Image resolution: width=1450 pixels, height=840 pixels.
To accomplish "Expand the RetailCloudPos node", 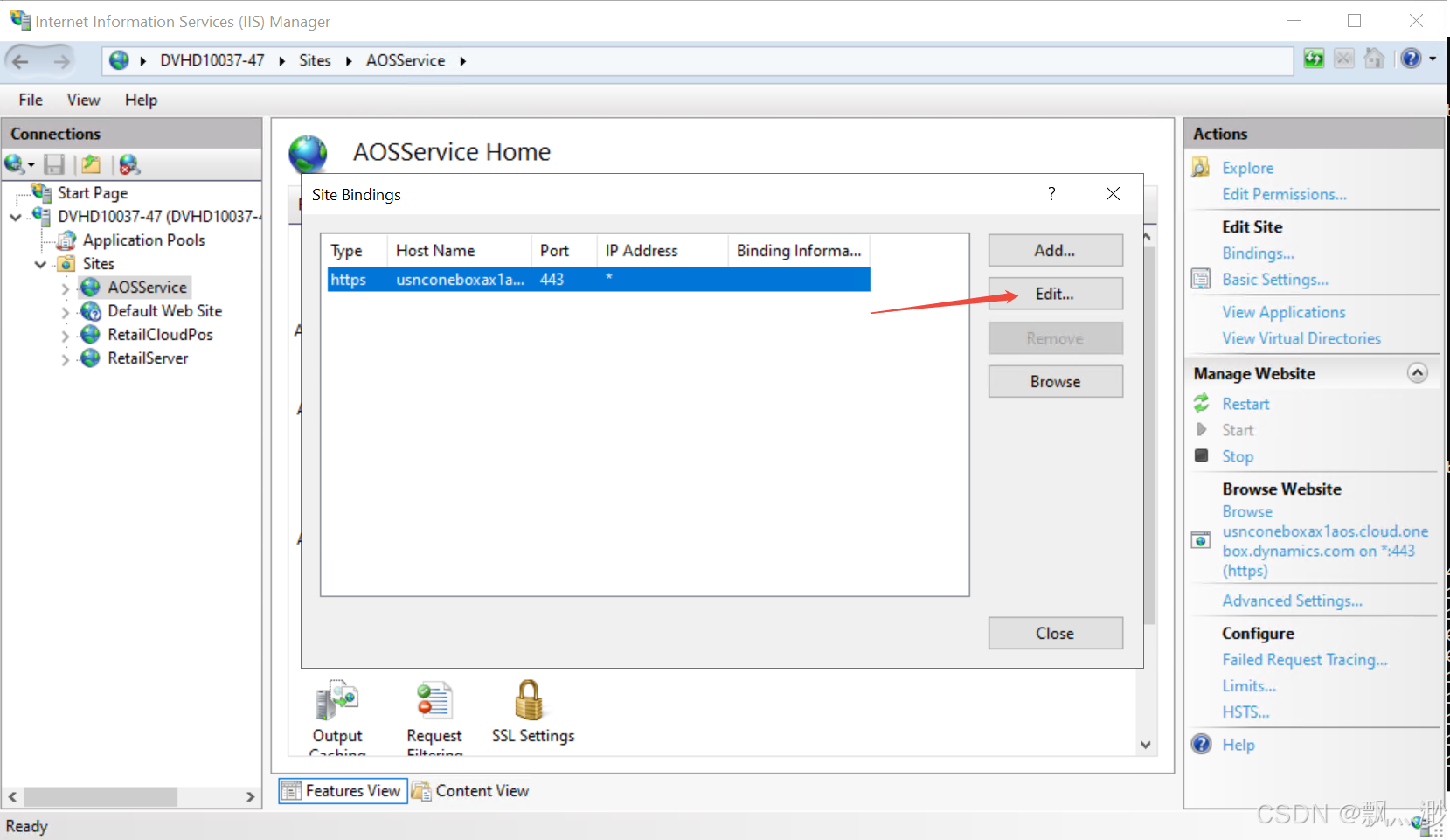I will click(65, 335).
